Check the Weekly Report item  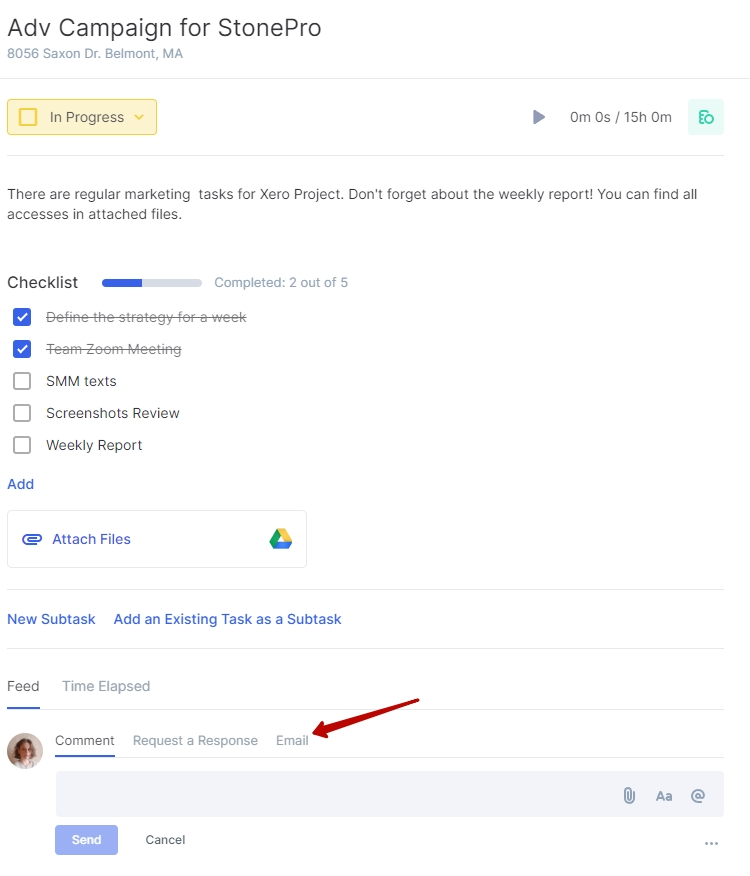[22, 445]
